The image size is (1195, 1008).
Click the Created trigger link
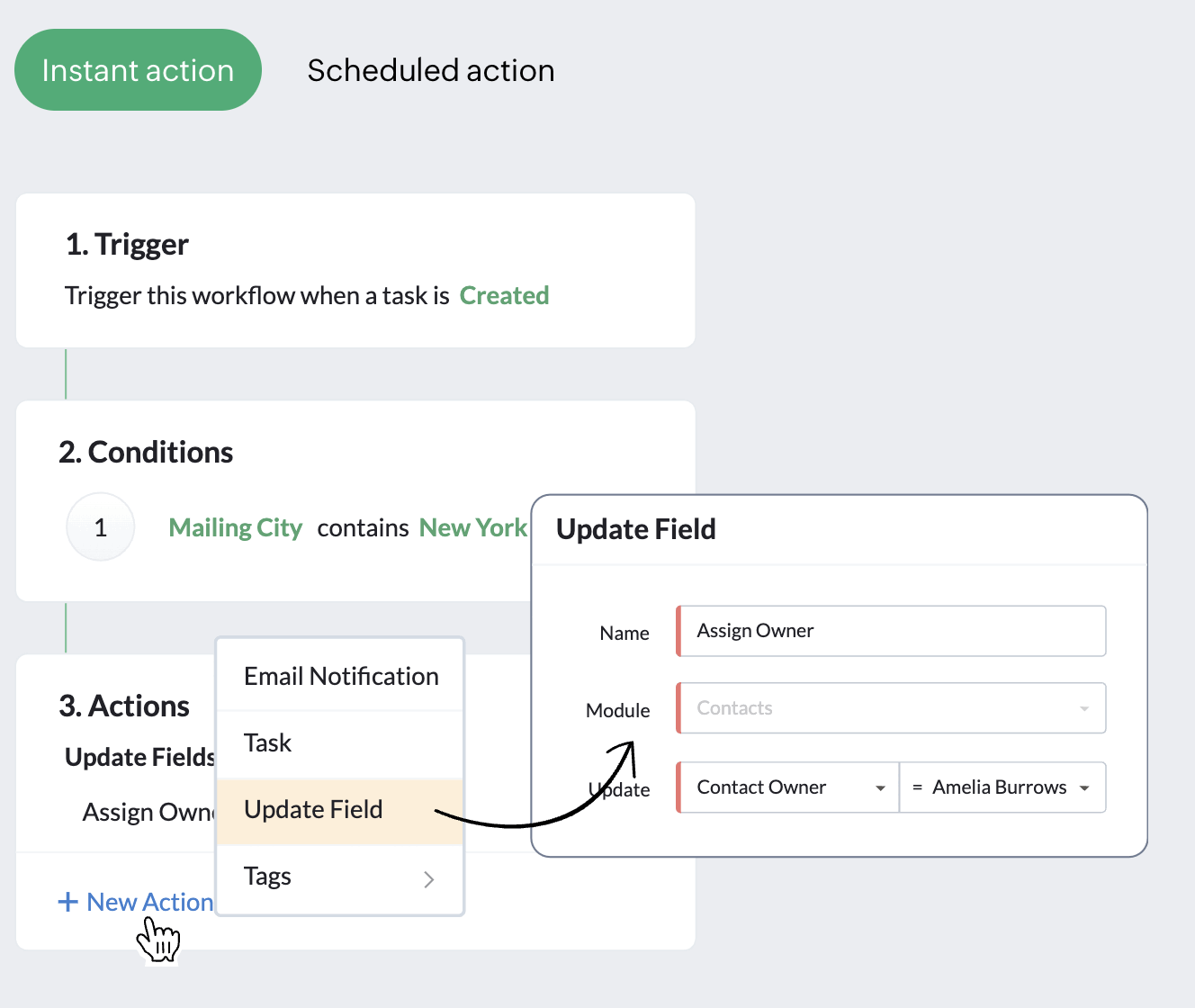(x=505, y=295)
